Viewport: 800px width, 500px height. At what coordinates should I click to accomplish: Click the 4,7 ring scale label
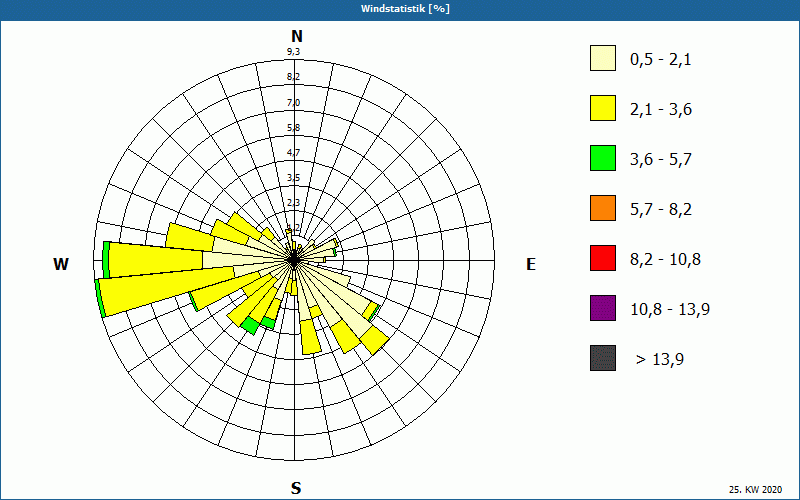tap(293, 152)
